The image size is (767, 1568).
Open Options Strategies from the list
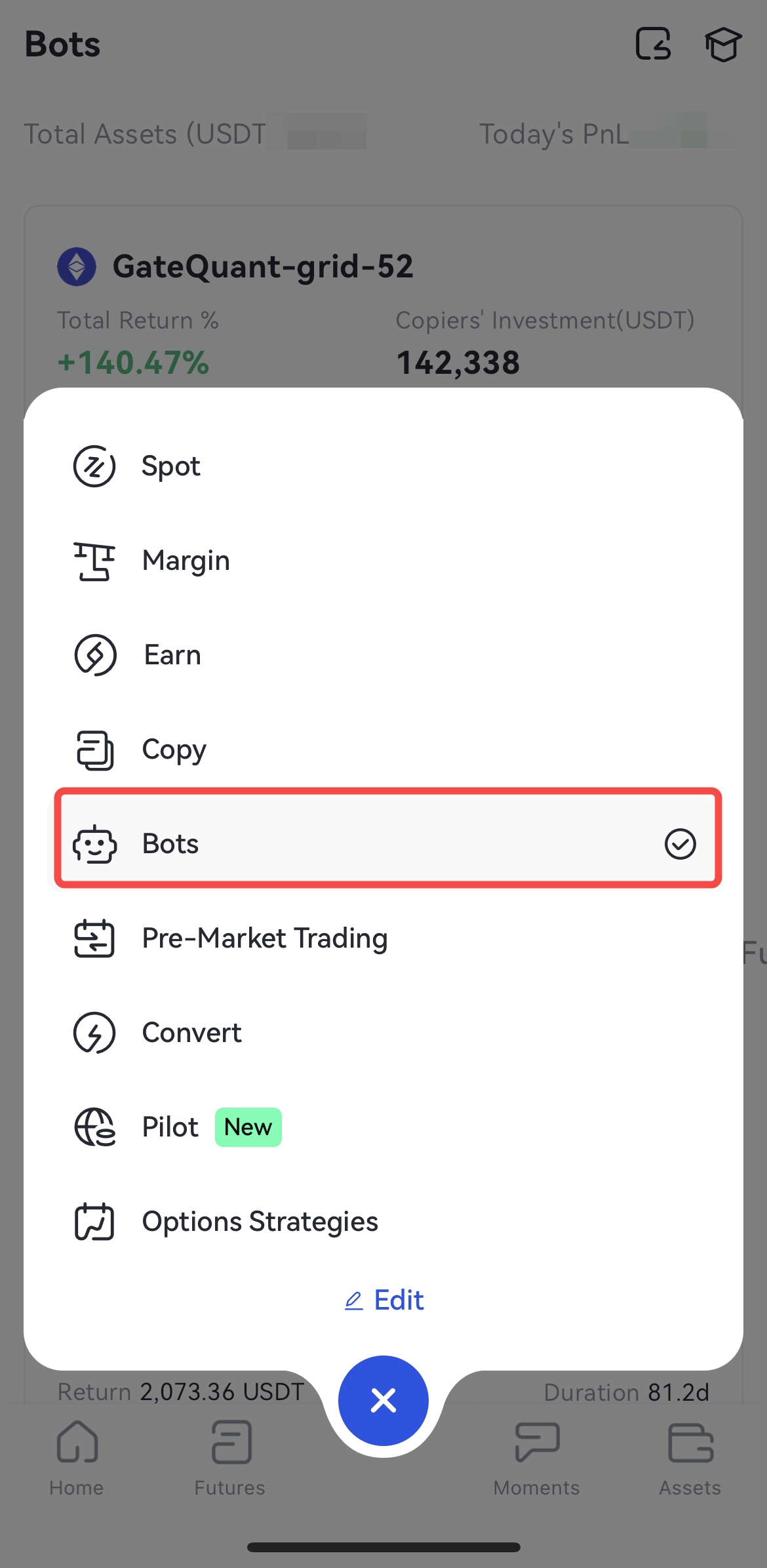point(260,1222)
